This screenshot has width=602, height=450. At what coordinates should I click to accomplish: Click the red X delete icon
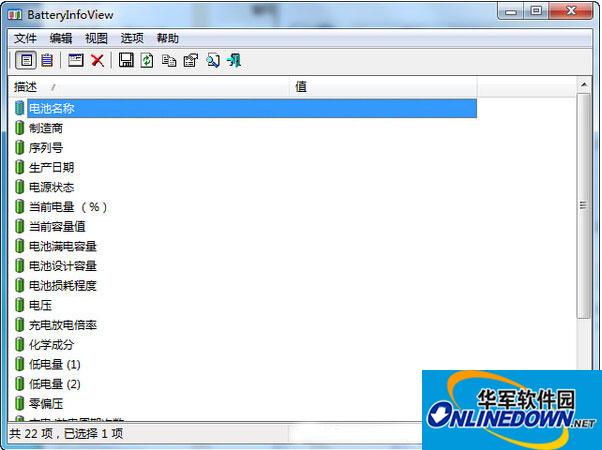point(98,60)
